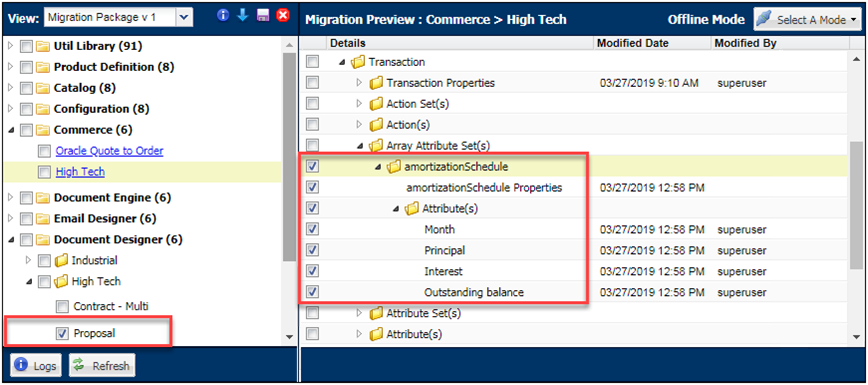Screen dimensions: 868x385
Task: Open the Select A Mode dropdown
Action: pyautogui.click(x=807, y=20)
